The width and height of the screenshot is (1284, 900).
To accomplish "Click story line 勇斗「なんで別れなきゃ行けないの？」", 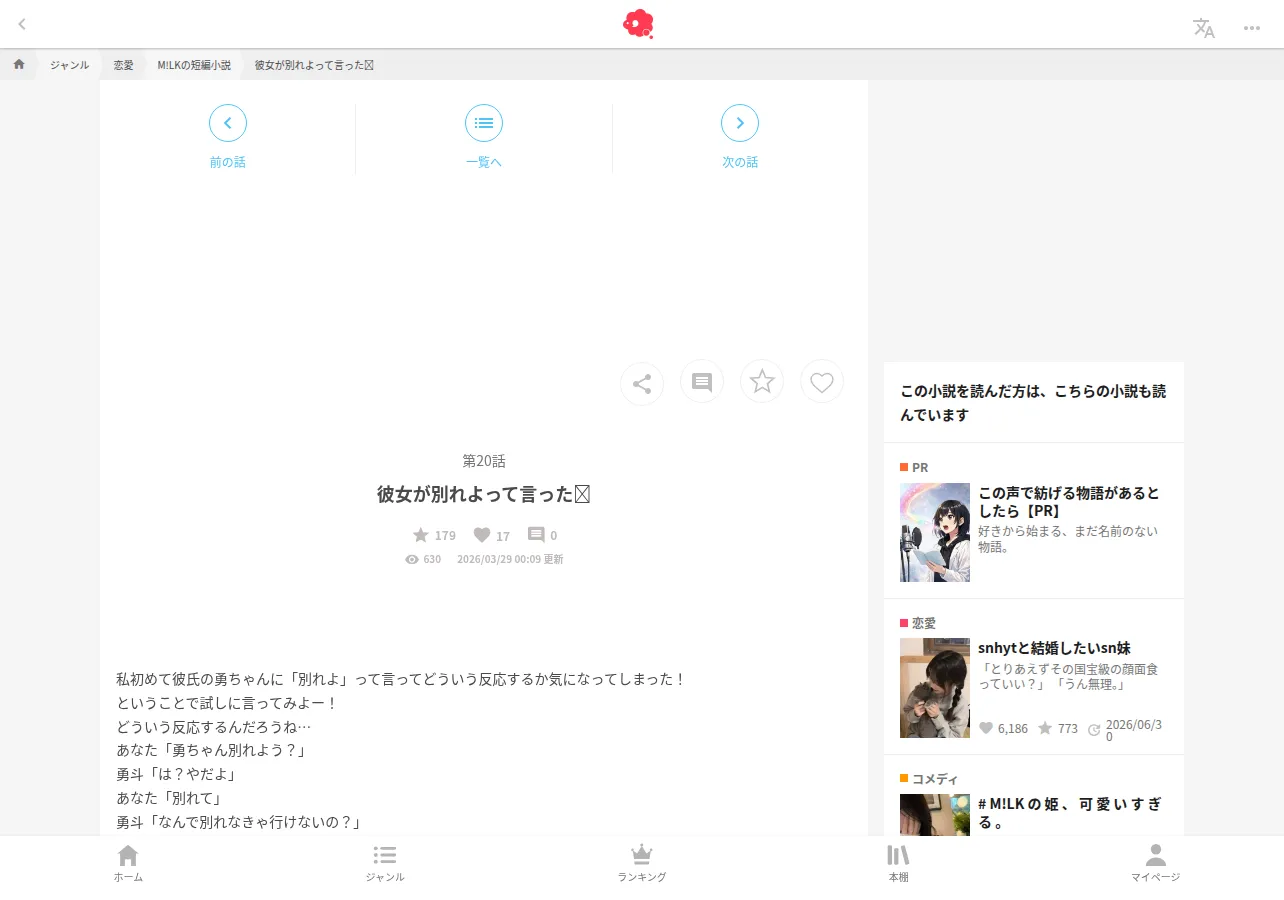I will click(238, 822).
